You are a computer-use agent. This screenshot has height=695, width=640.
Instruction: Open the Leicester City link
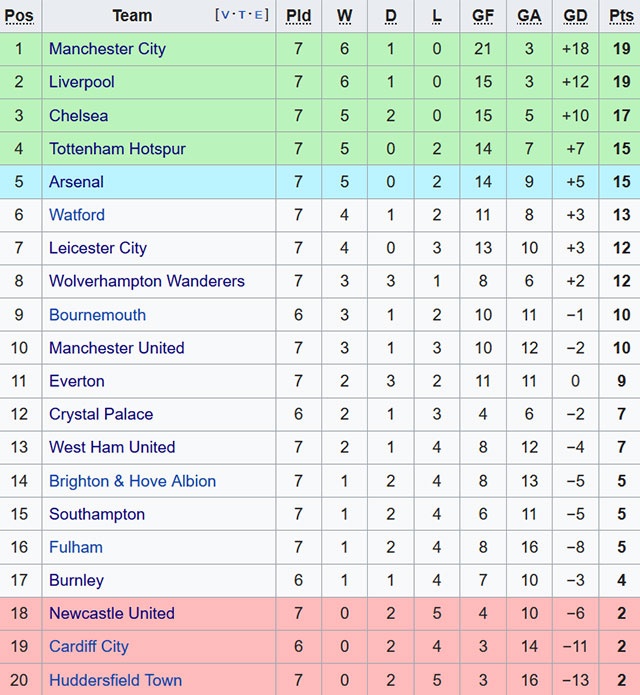[x=97, y=248]
